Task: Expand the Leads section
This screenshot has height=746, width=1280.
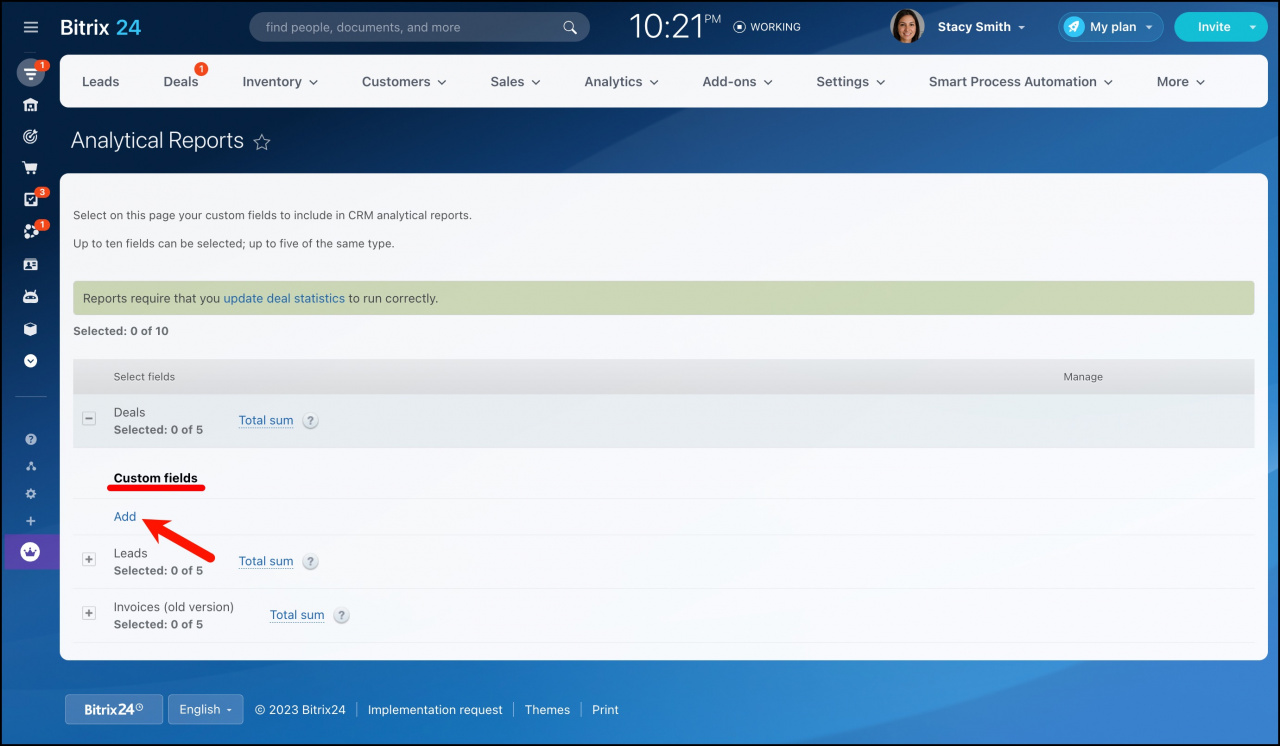Action: [89, 560]
